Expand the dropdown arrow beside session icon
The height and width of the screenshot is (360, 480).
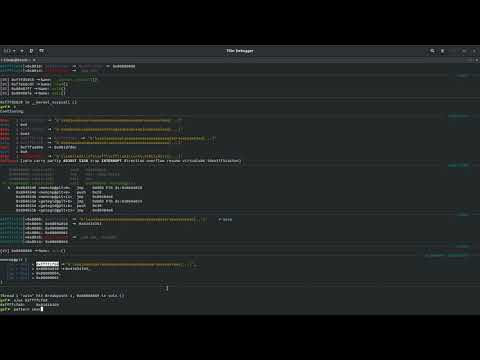[x=14, y=51]
